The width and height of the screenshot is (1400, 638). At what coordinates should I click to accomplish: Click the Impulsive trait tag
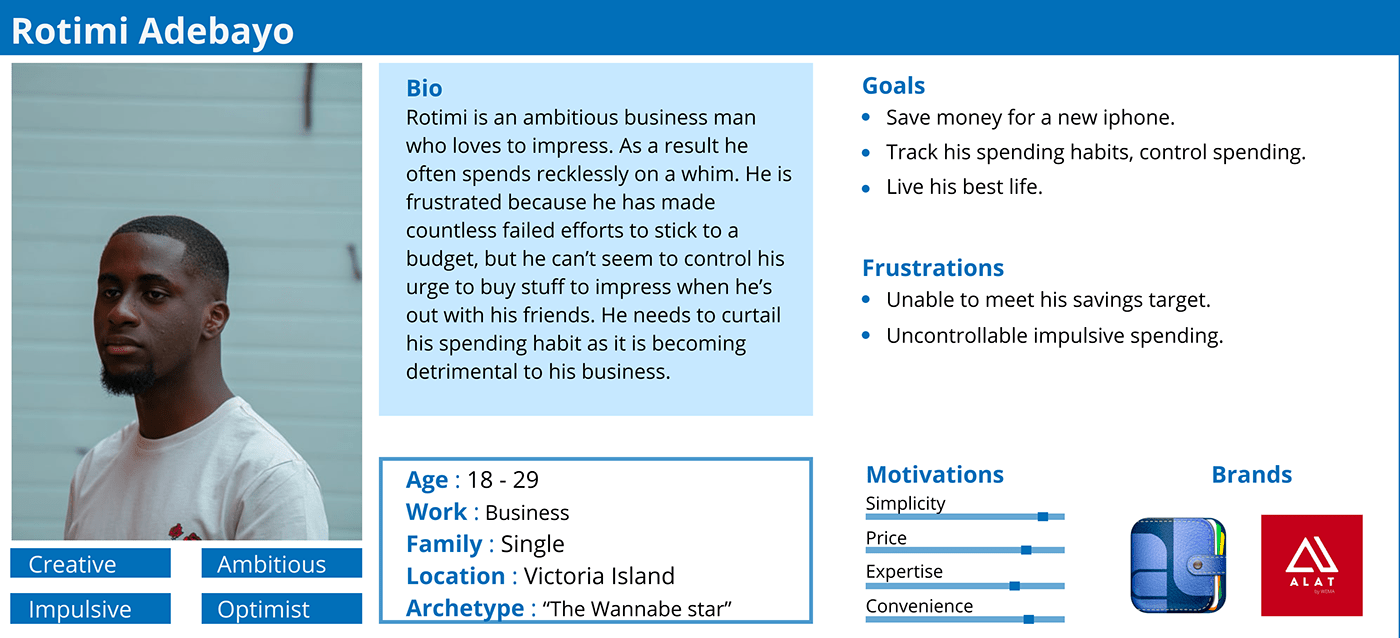pyautogui.click(x=91, y=609)
